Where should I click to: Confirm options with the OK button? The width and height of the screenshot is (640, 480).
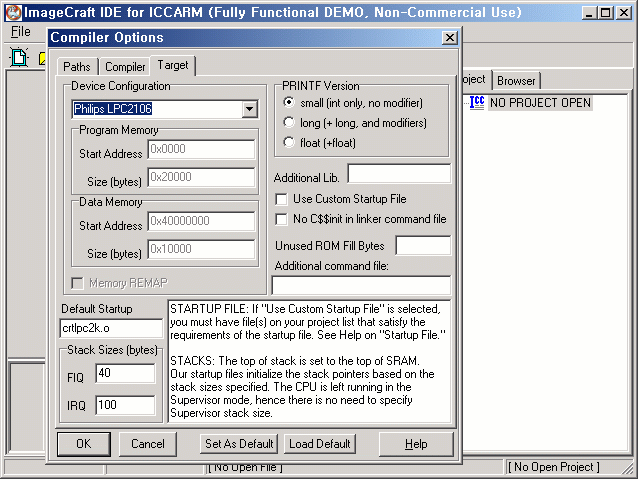click(x=84, y=444)
